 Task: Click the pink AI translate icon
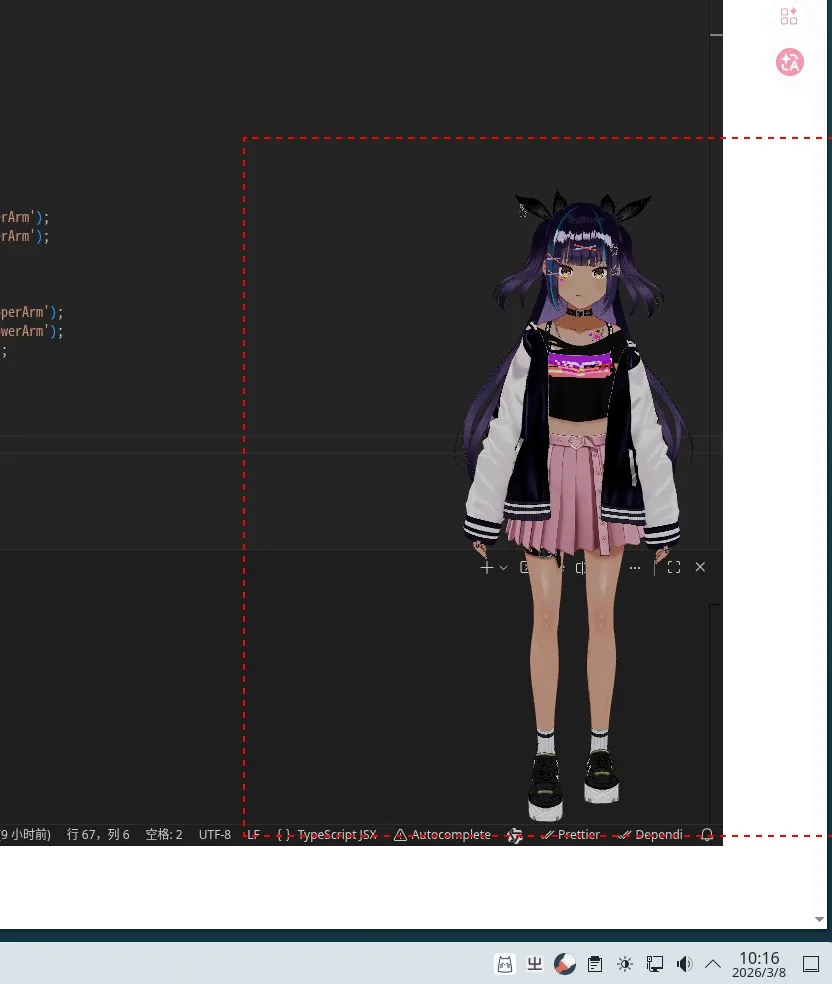(790, 62)
